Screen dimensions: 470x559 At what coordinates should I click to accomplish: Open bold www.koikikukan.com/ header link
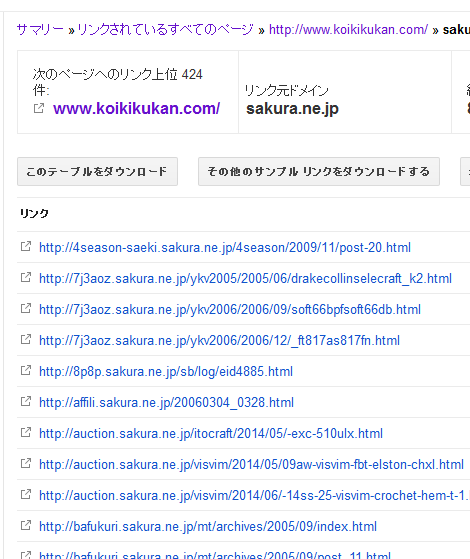click(137, 108)
